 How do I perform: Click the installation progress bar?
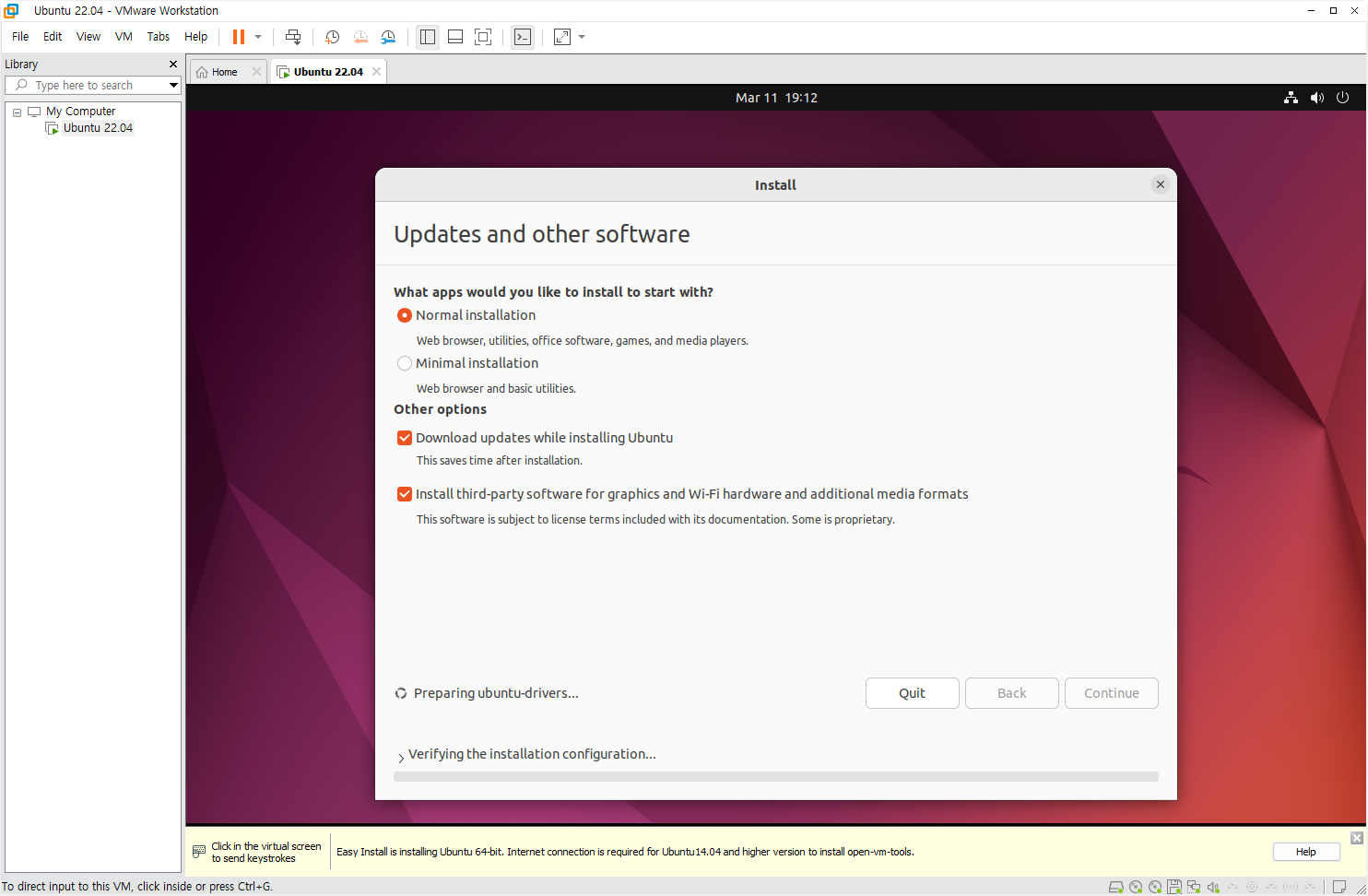[x=776, y=777]
